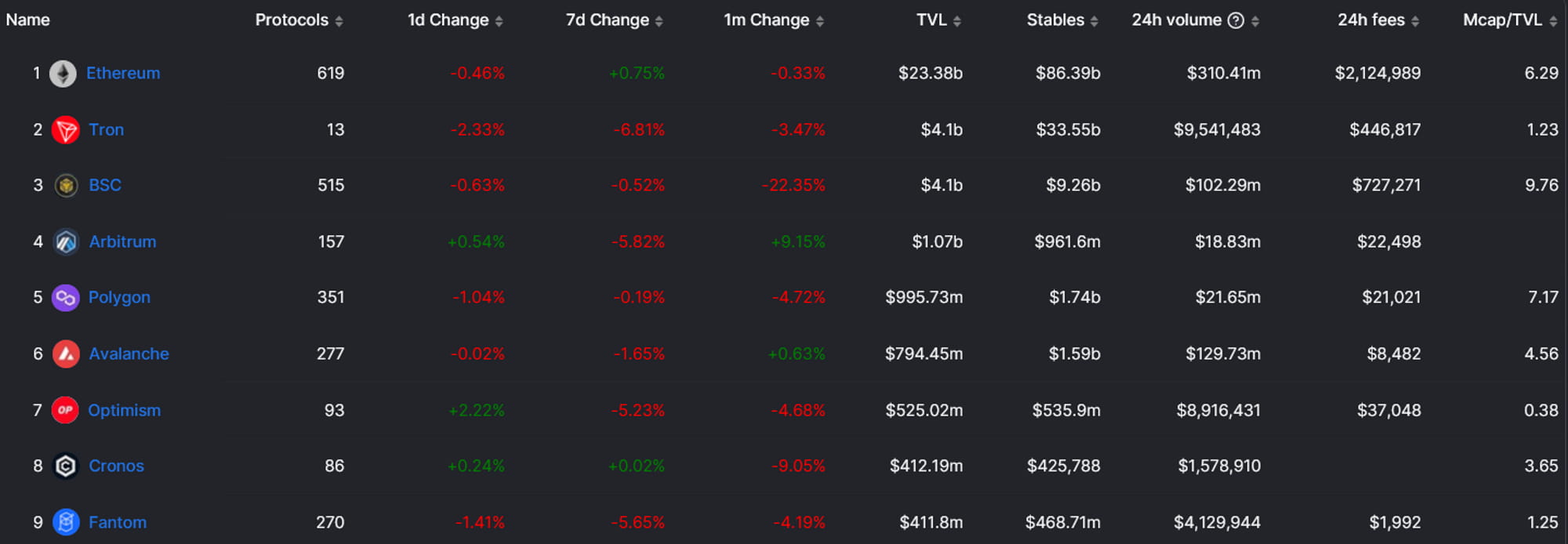Click the Tron chain logo icon
Image resolution: width=1568 pixels, height=544 pixels.
coord(66,130)
